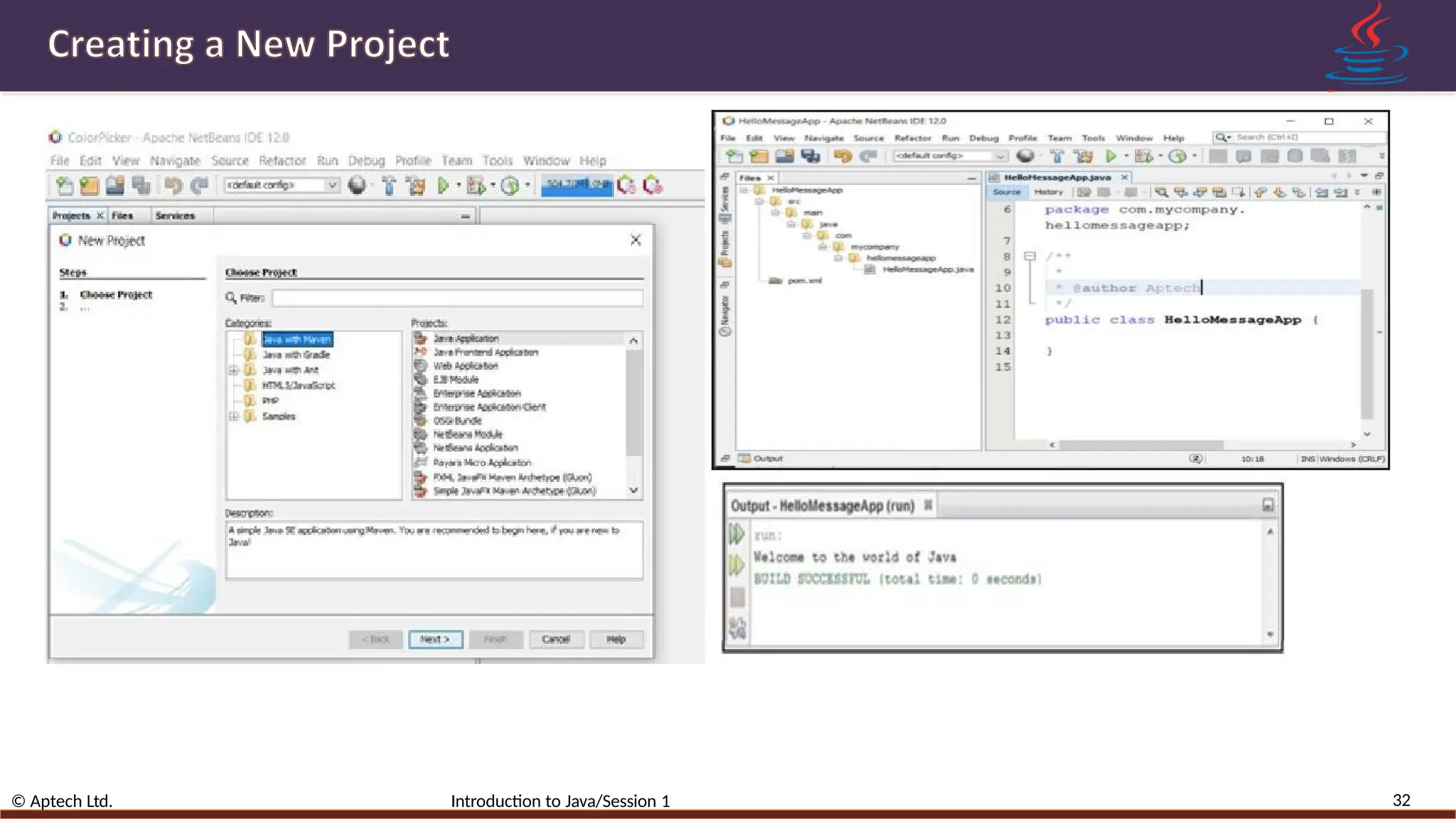Toggle the History view button in the editor
Viewport: 1456px width, 819px height.
[x=1048, y=193]
